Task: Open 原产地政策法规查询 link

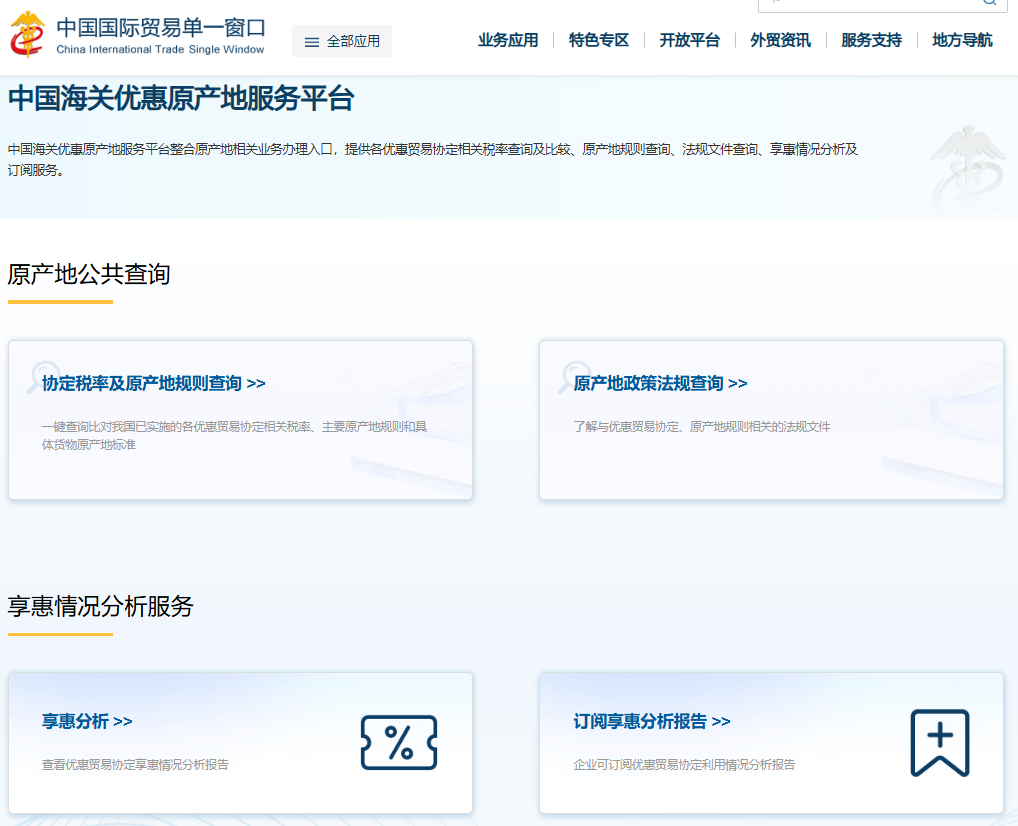Action: coord(660,384)
